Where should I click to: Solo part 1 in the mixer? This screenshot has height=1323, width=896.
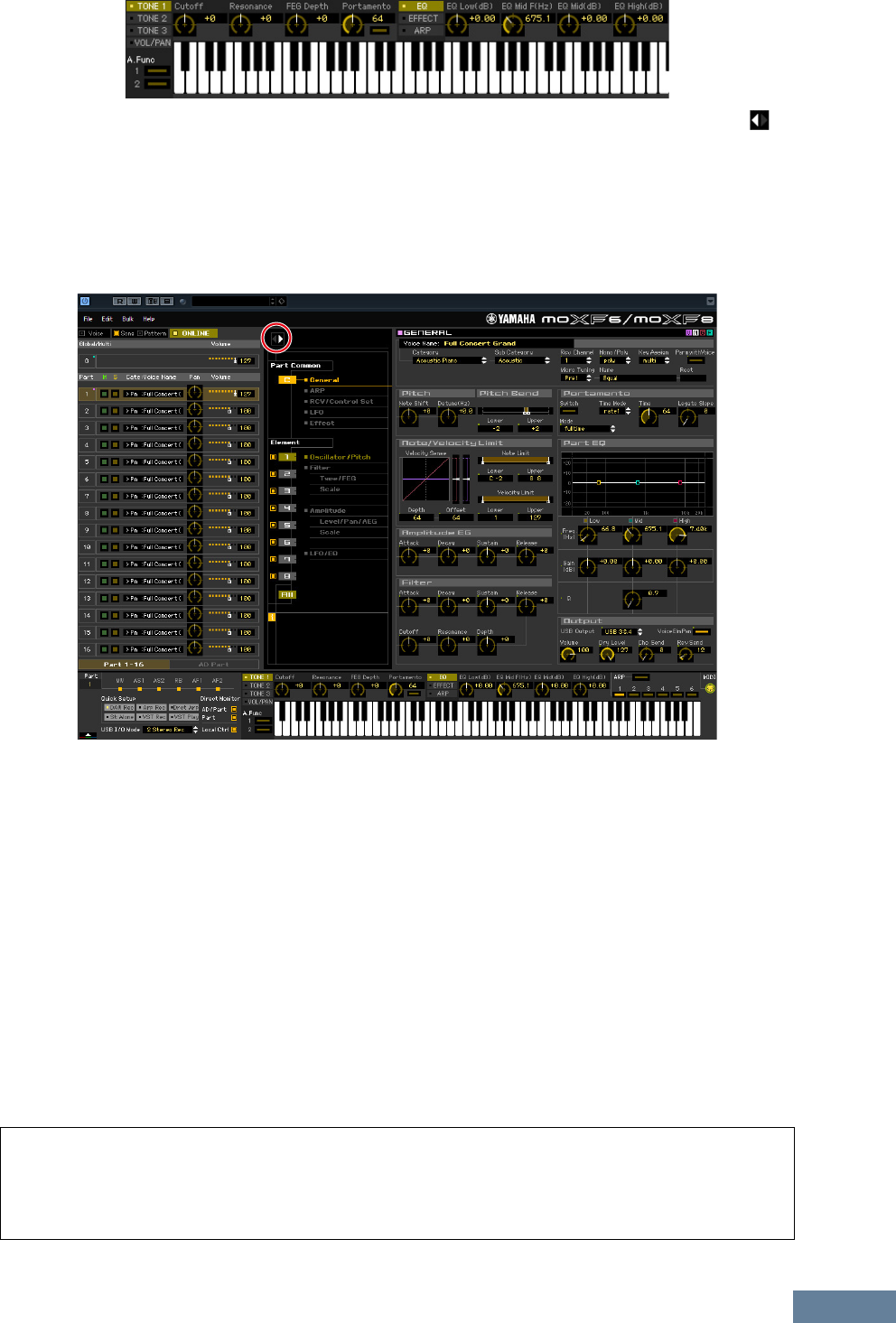115,394
